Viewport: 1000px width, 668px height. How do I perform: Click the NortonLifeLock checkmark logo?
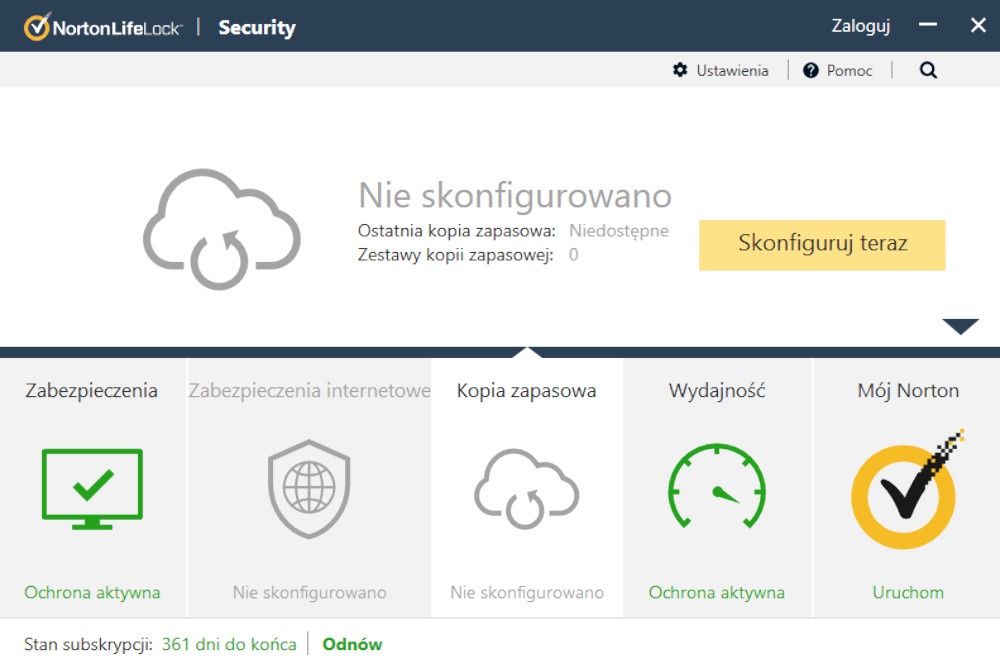36,27
